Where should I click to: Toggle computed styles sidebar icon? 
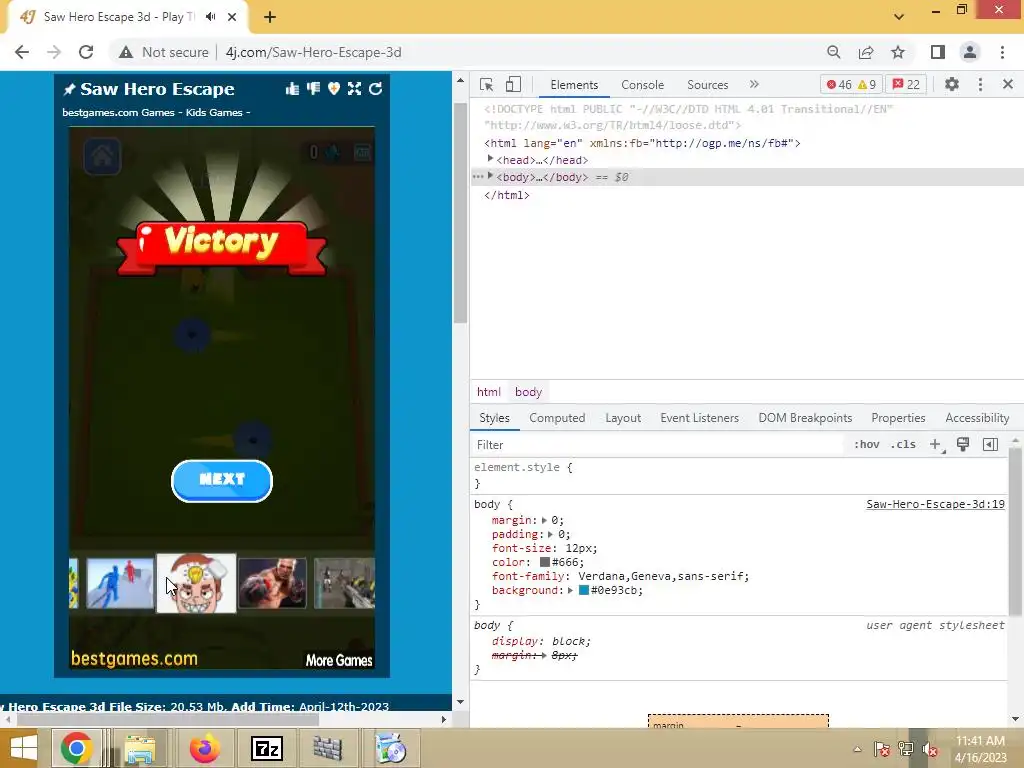[x=990, y=445]
